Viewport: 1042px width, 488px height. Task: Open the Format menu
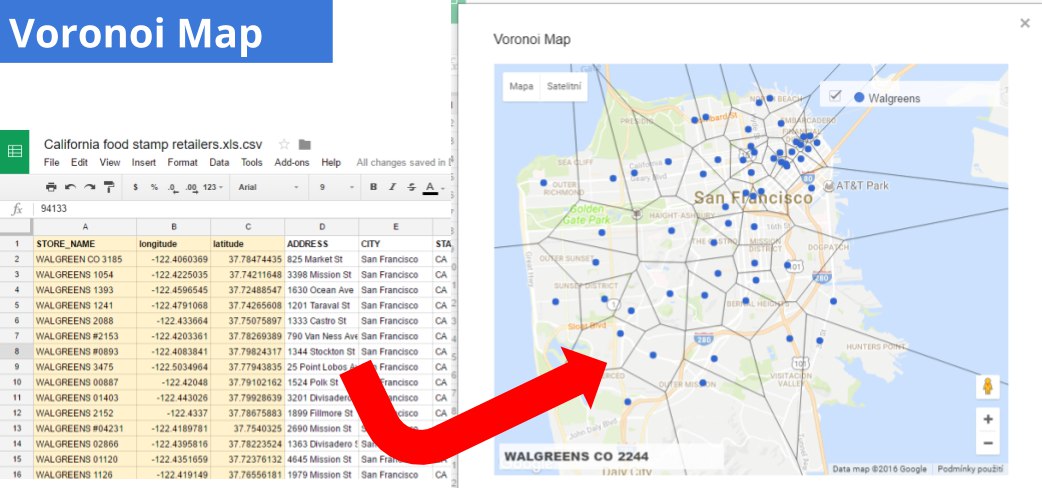pos(182,162)
